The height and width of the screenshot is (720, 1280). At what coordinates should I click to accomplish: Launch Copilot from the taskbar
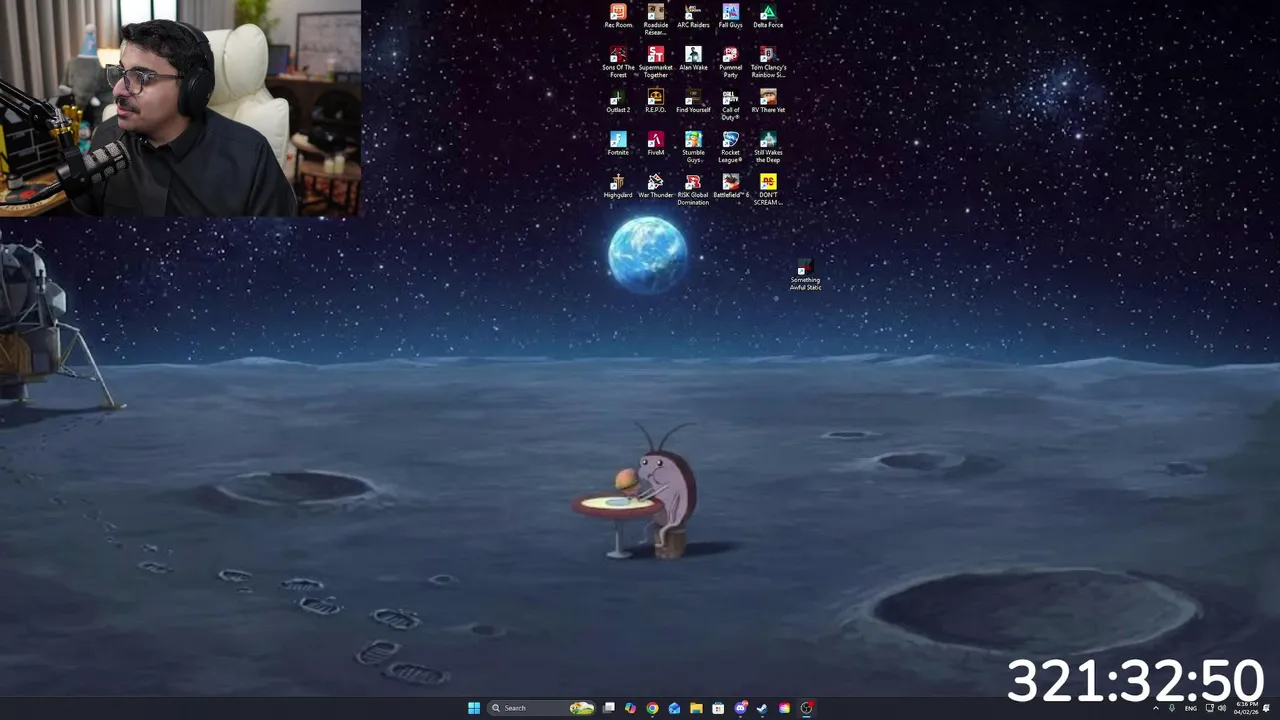(x=630, y=708)
